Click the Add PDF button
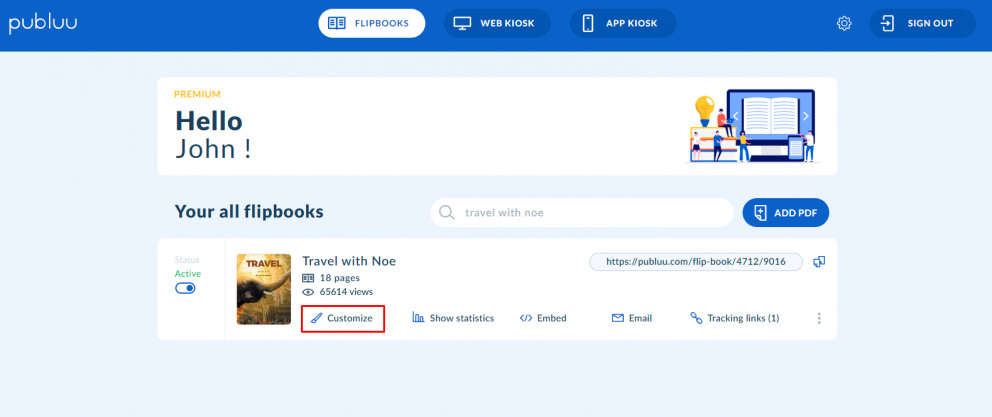 [x=785, y=213]
